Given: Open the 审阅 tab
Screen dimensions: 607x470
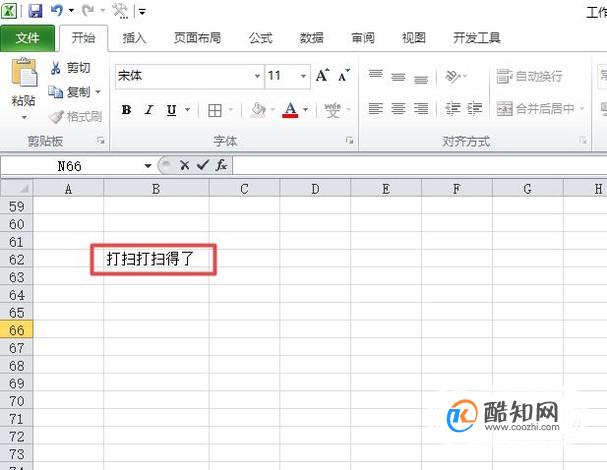Looking at the screenshot, I should pos(363,38).
